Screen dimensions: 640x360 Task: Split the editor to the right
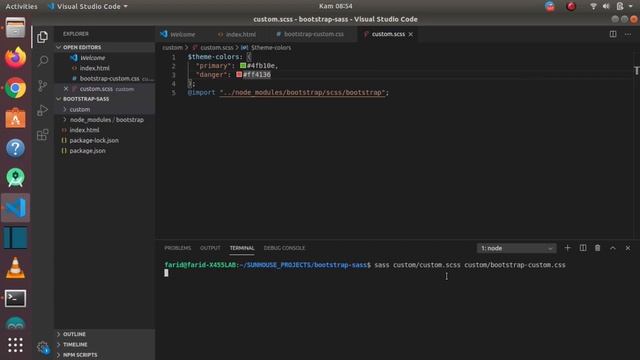[x=613, y=34]
